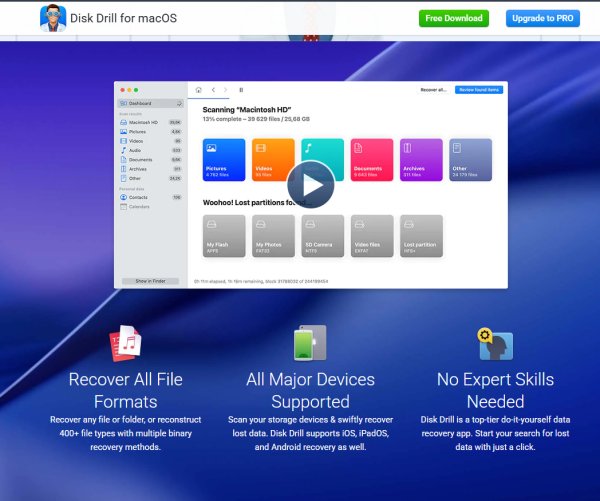
Task: Click the head with gear expert icon
Action: coord(495,344)
